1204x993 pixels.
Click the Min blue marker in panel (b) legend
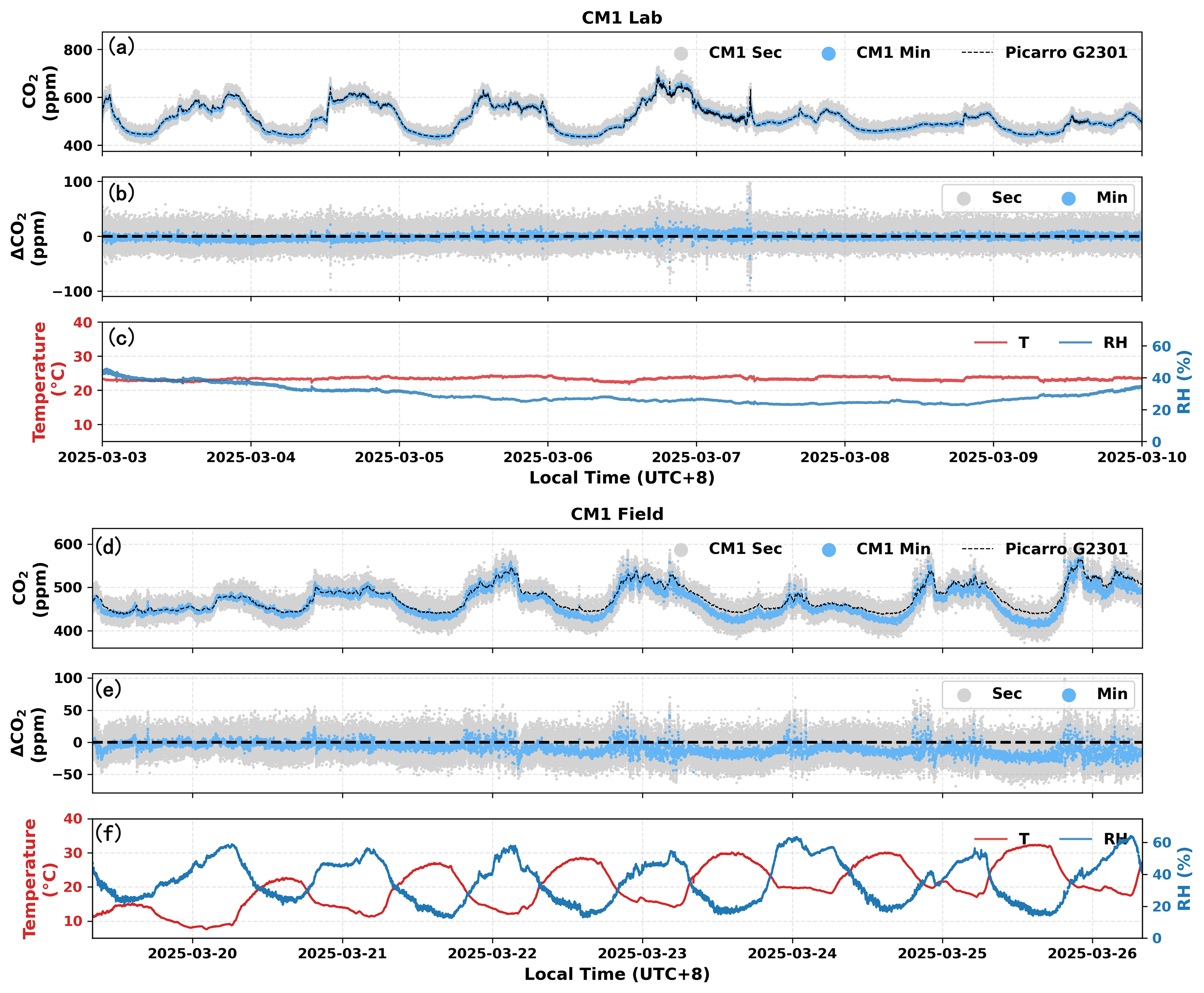coord(1069,198)
